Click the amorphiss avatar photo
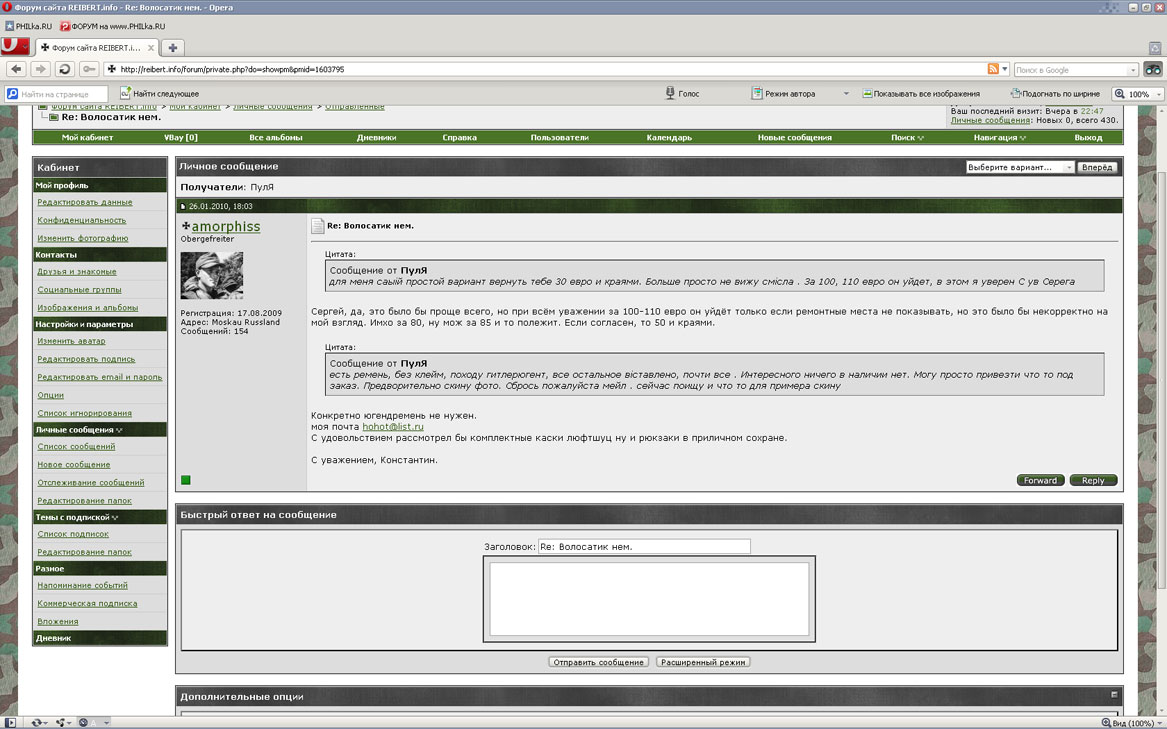Screen dimensions: 1167x729 tap(211, 276)
